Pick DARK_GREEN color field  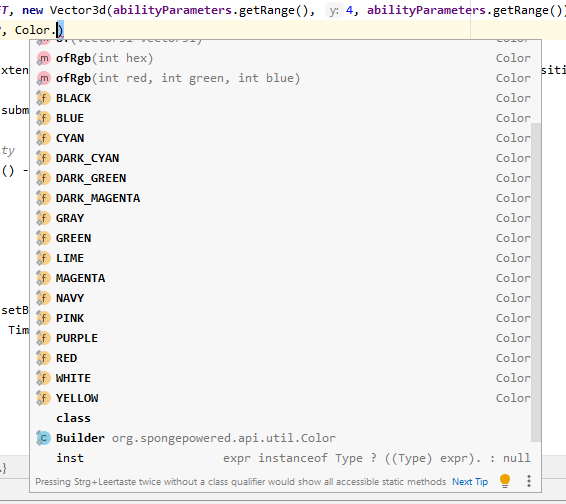283,178
